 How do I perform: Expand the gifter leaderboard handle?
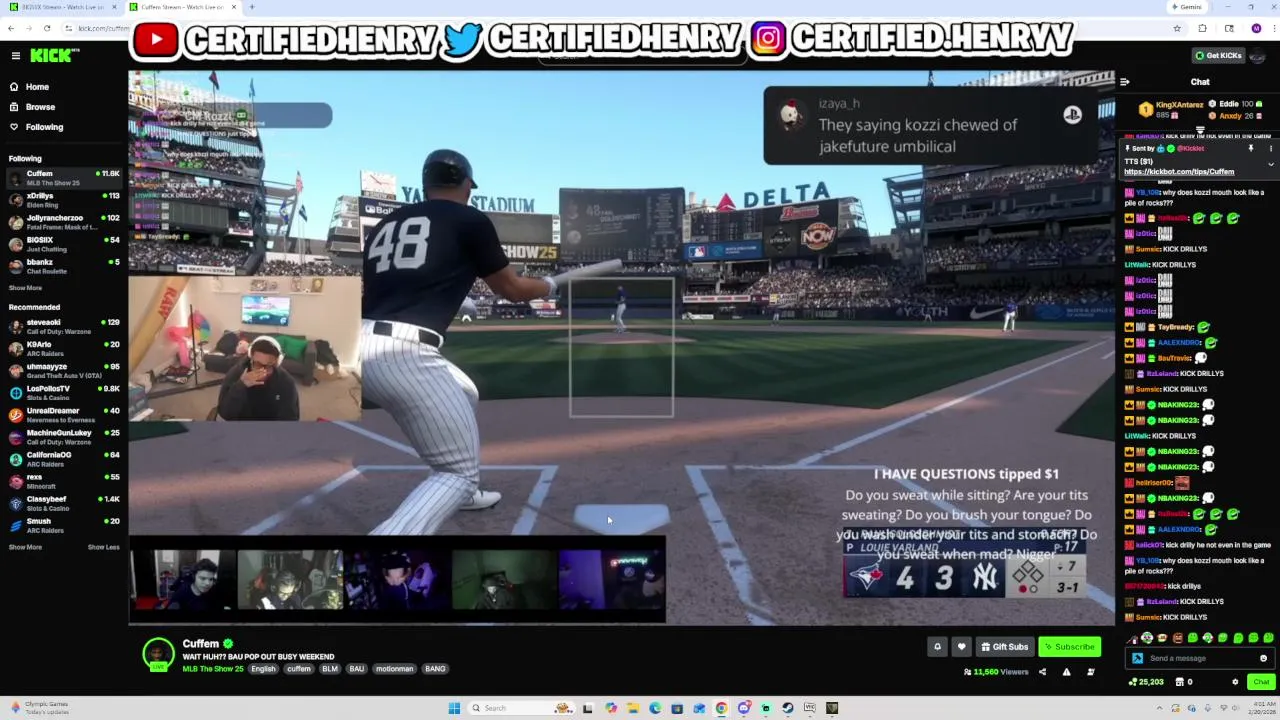point(1200,130)
